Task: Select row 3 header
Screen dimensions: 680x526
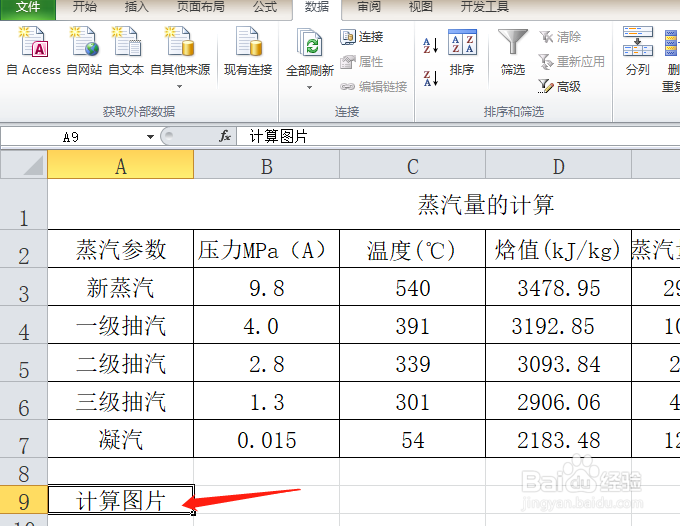Action: [x=24, y=287]
